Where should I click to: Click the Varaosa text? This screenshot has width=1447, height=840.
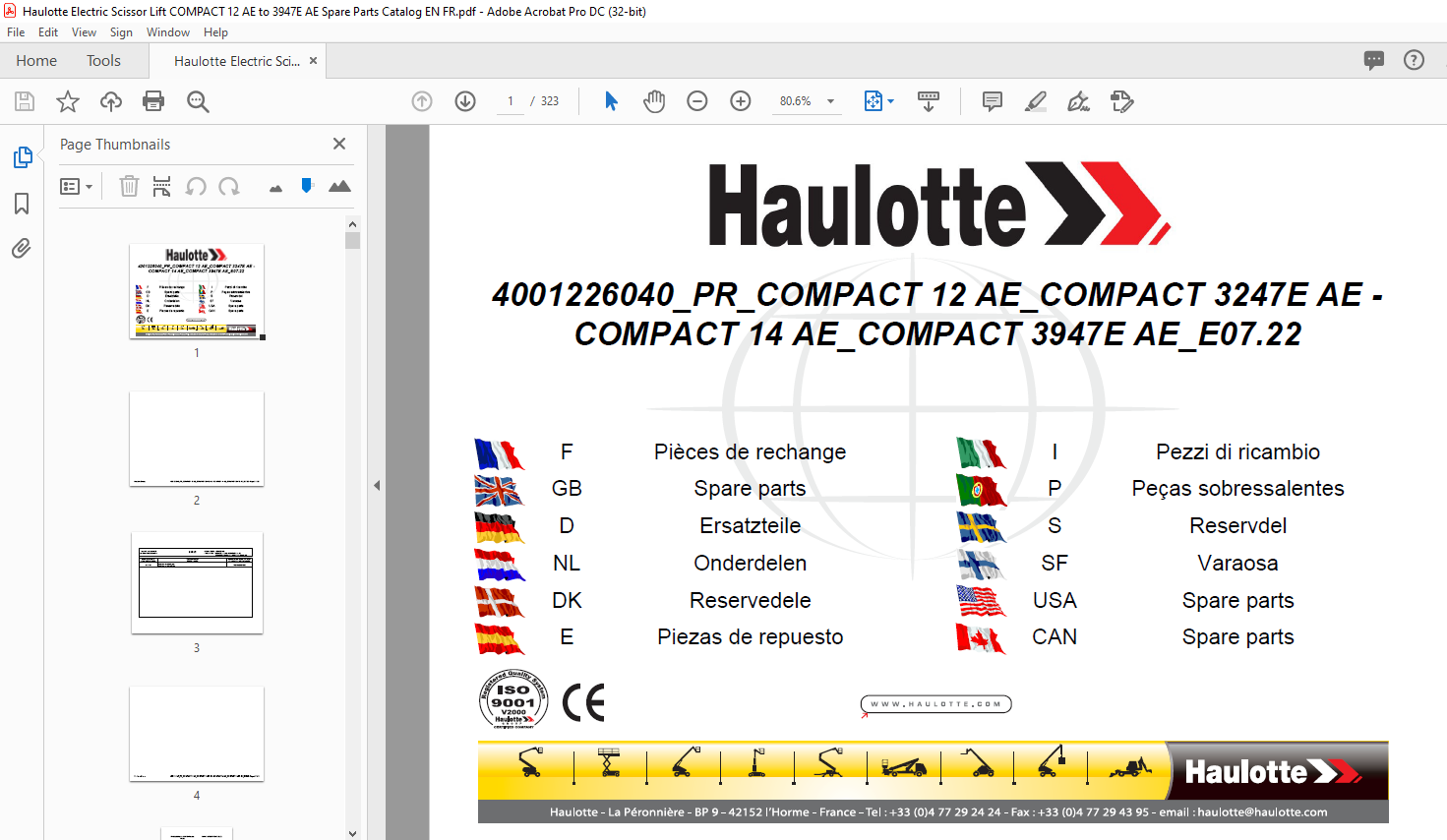[1237, 563]
